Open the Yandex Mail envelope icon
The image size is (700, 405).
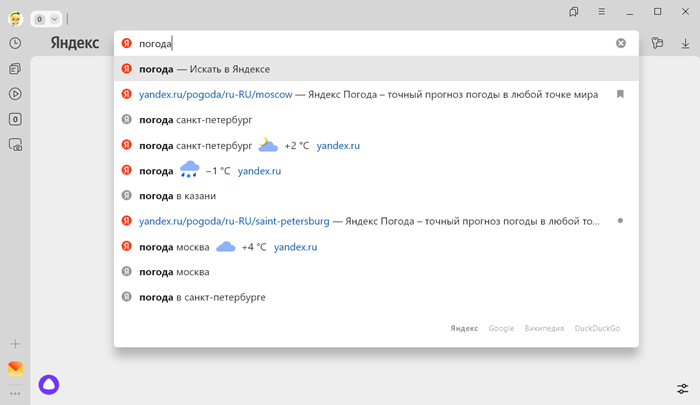15,369
